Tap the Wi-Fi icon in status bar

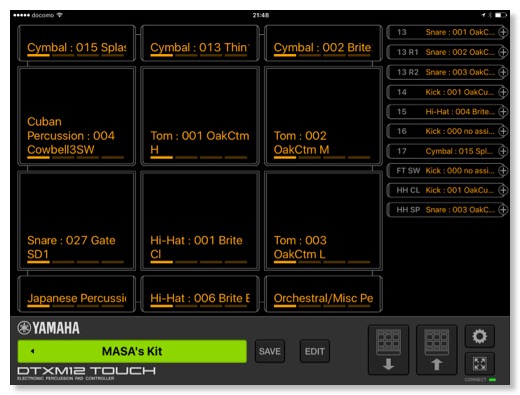[60, 15]
